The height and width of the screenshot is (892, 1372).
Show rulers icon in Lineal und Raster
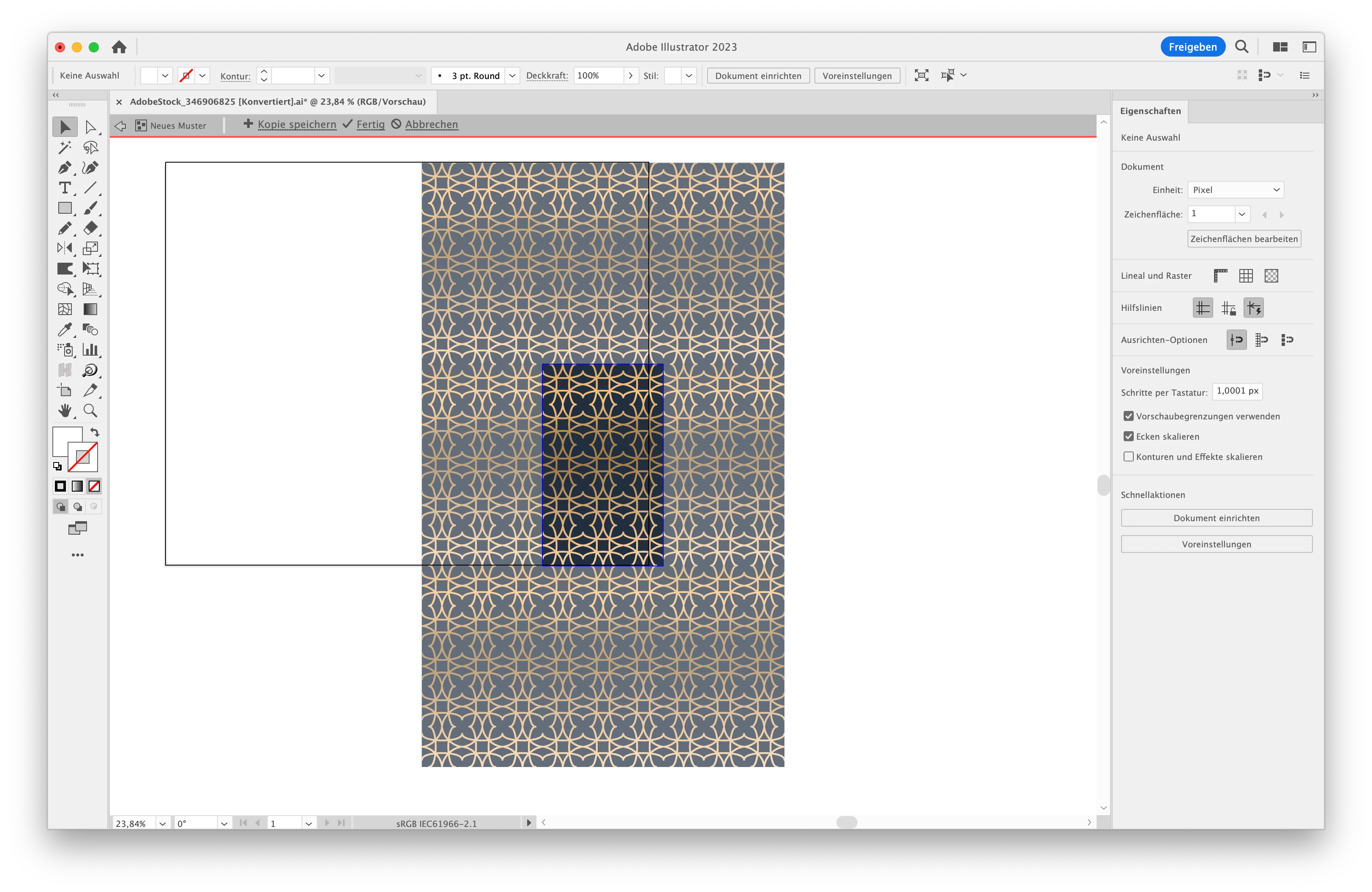point(1220,276)
